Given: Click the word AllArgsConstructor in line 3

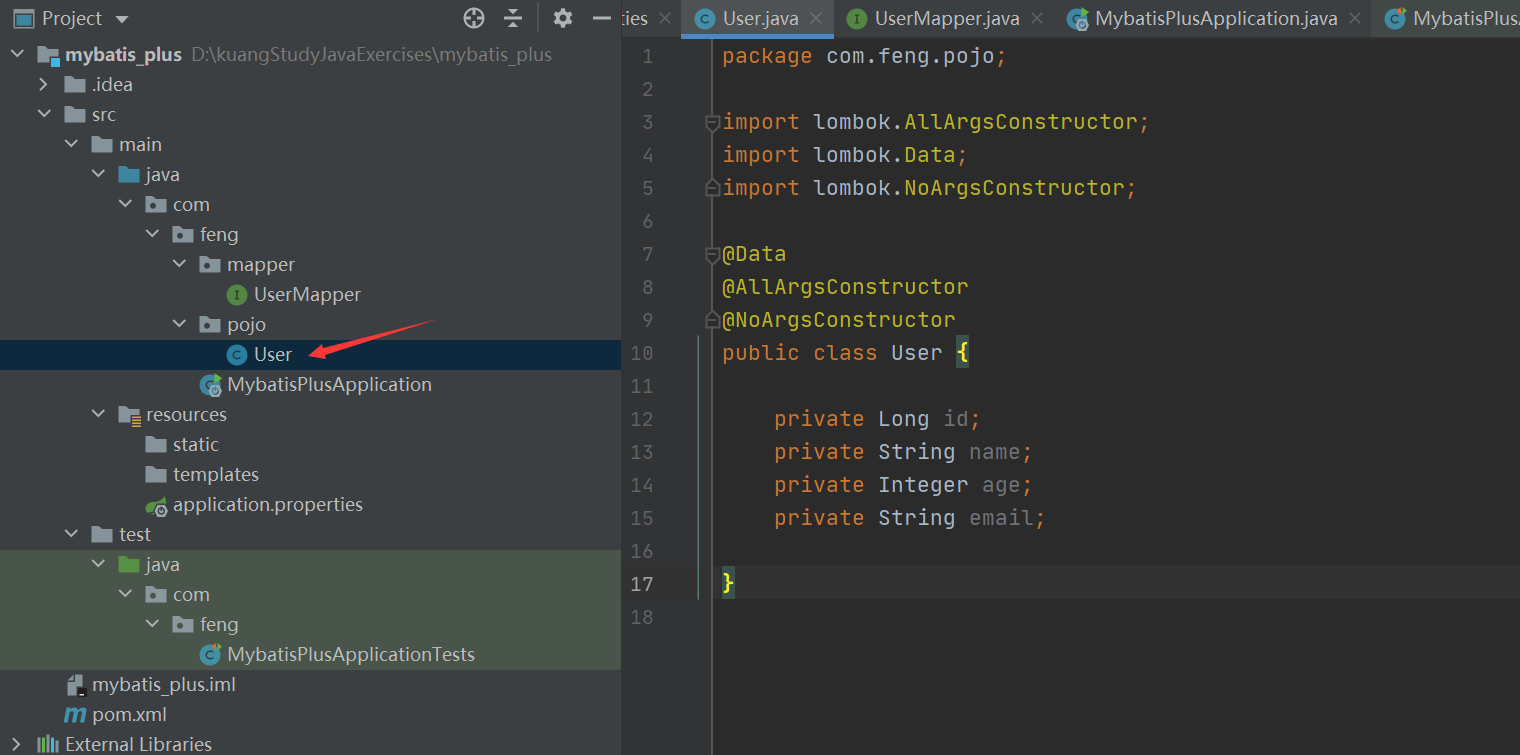Looking at the screenshot, I should (1021, 122).
